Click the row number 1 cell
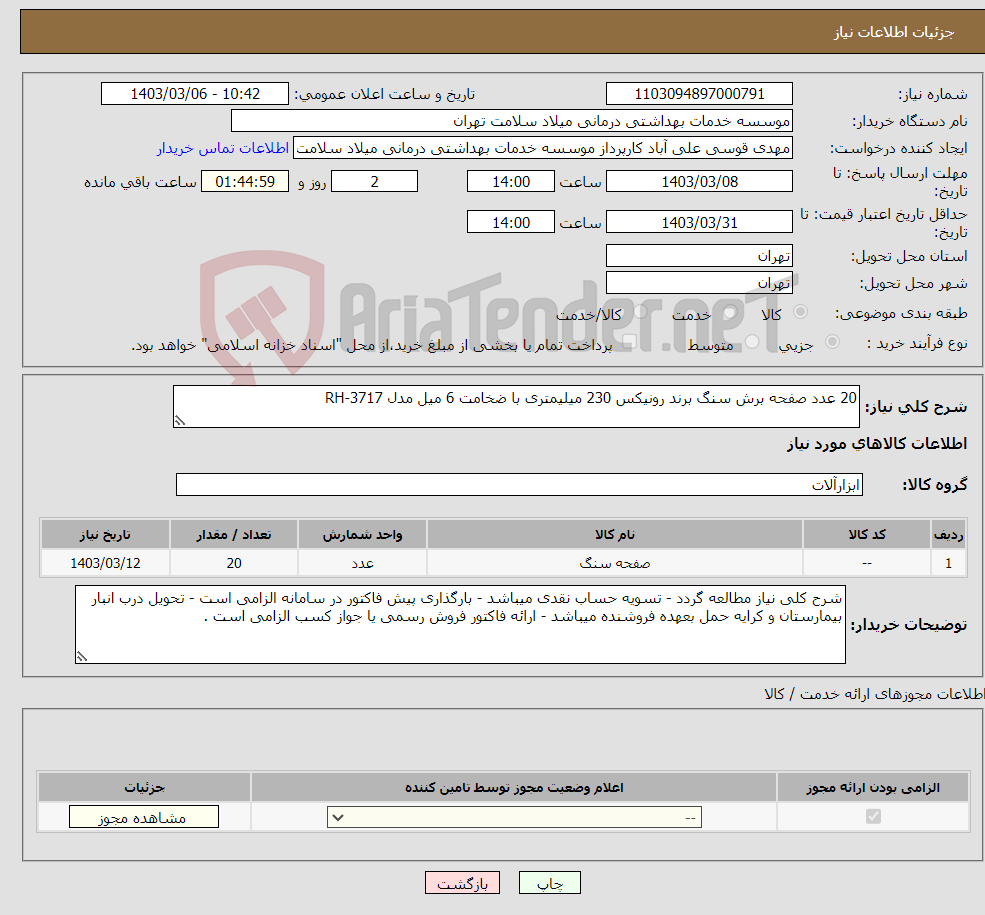The width and height of the screenshot is (985, 915). pos(949,563)
